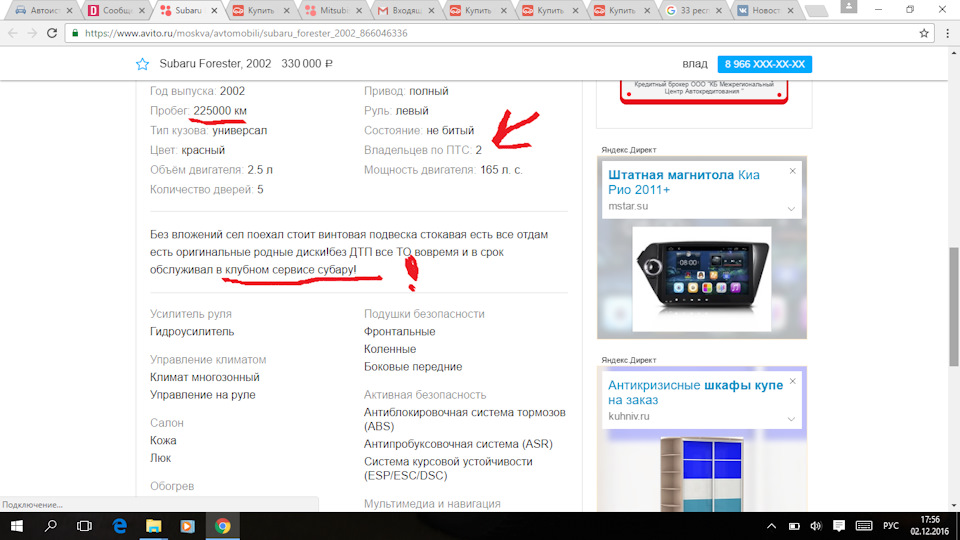960x540 pixels.
Task: Click Климат многозонный feature text
Action: tap(204, 377)
